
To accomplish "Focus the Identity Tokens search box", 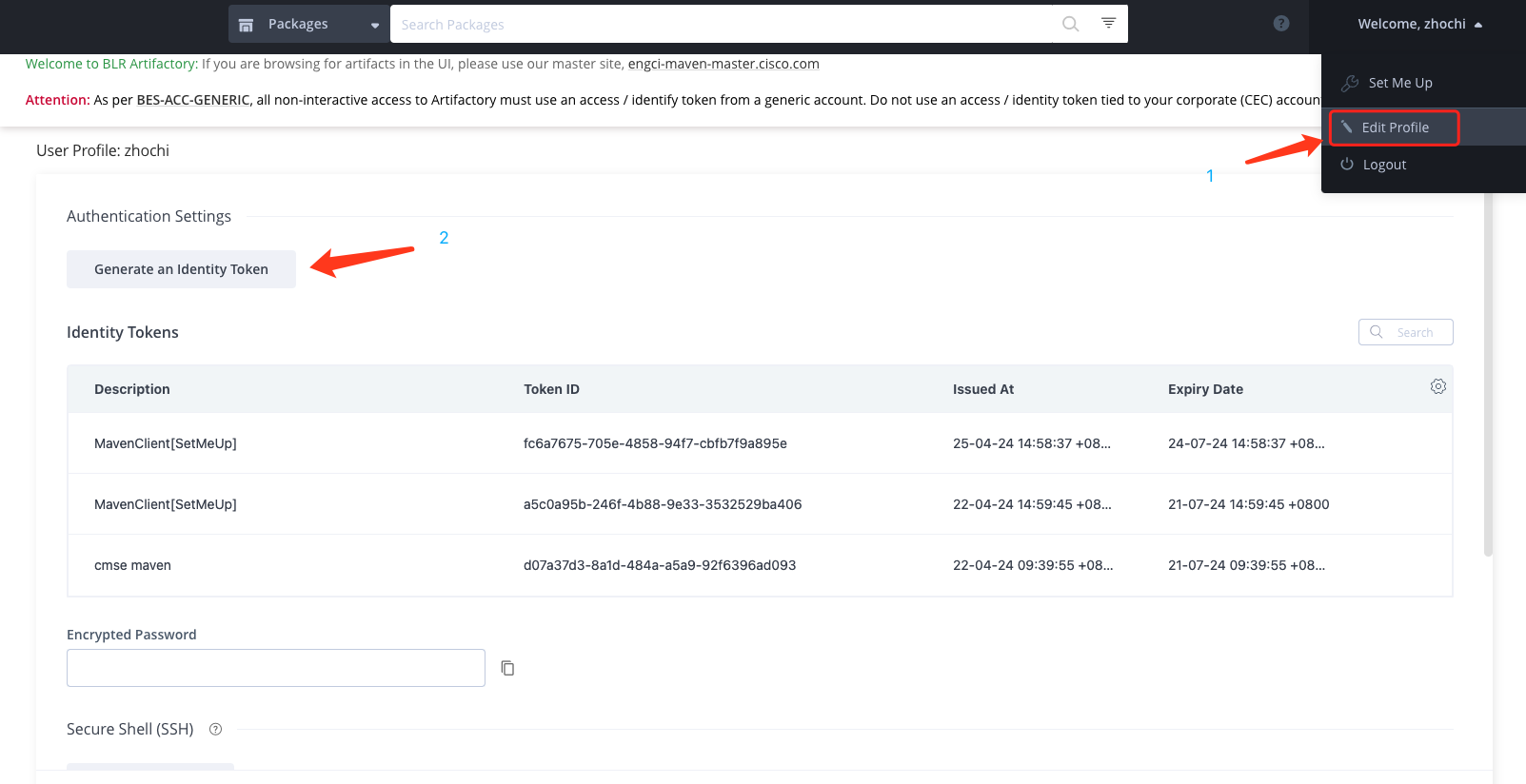I will (1405, 332).
